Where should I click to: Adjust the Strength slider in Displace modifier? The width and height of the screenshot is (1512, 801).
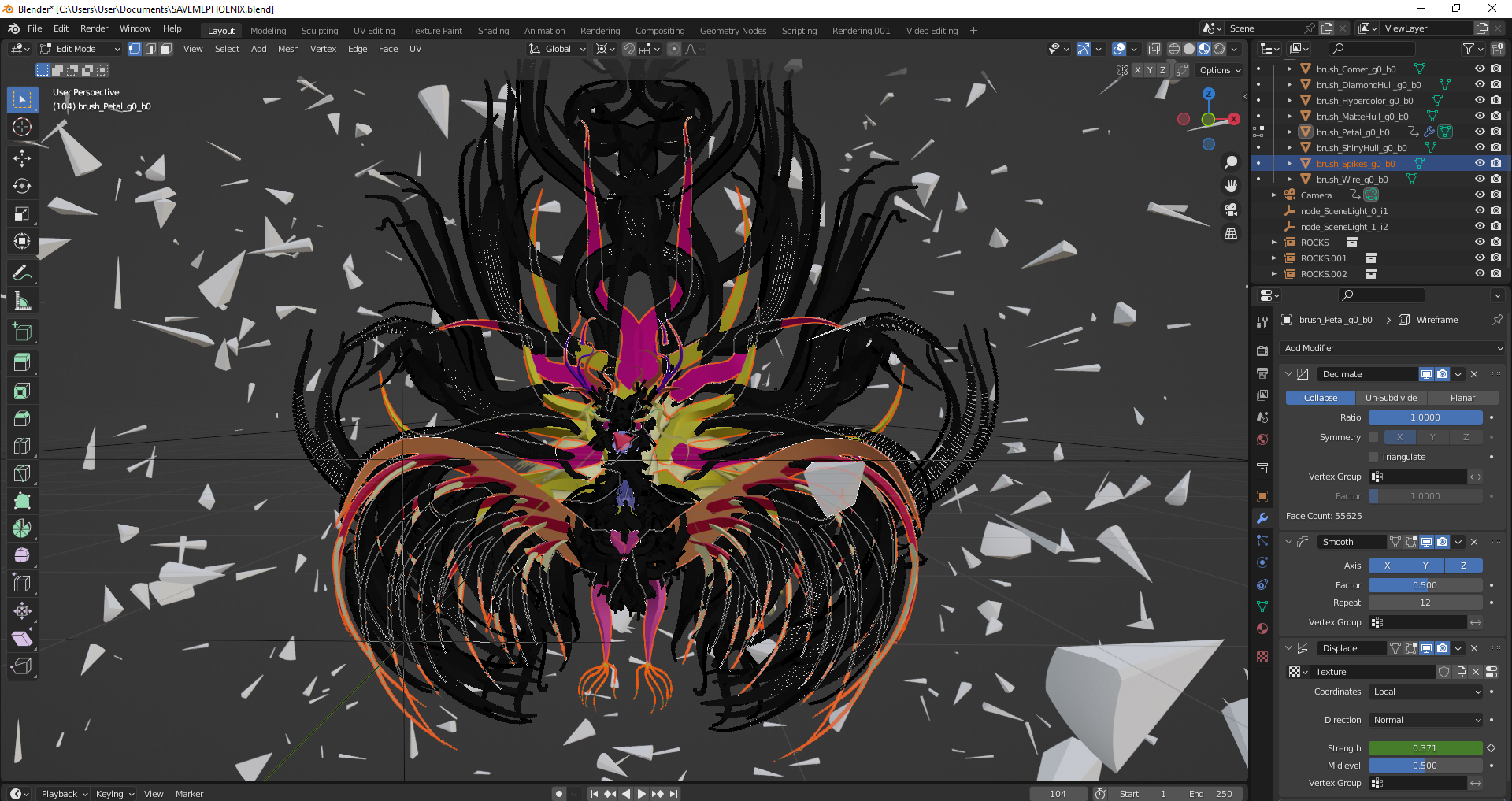[1424, 747]
